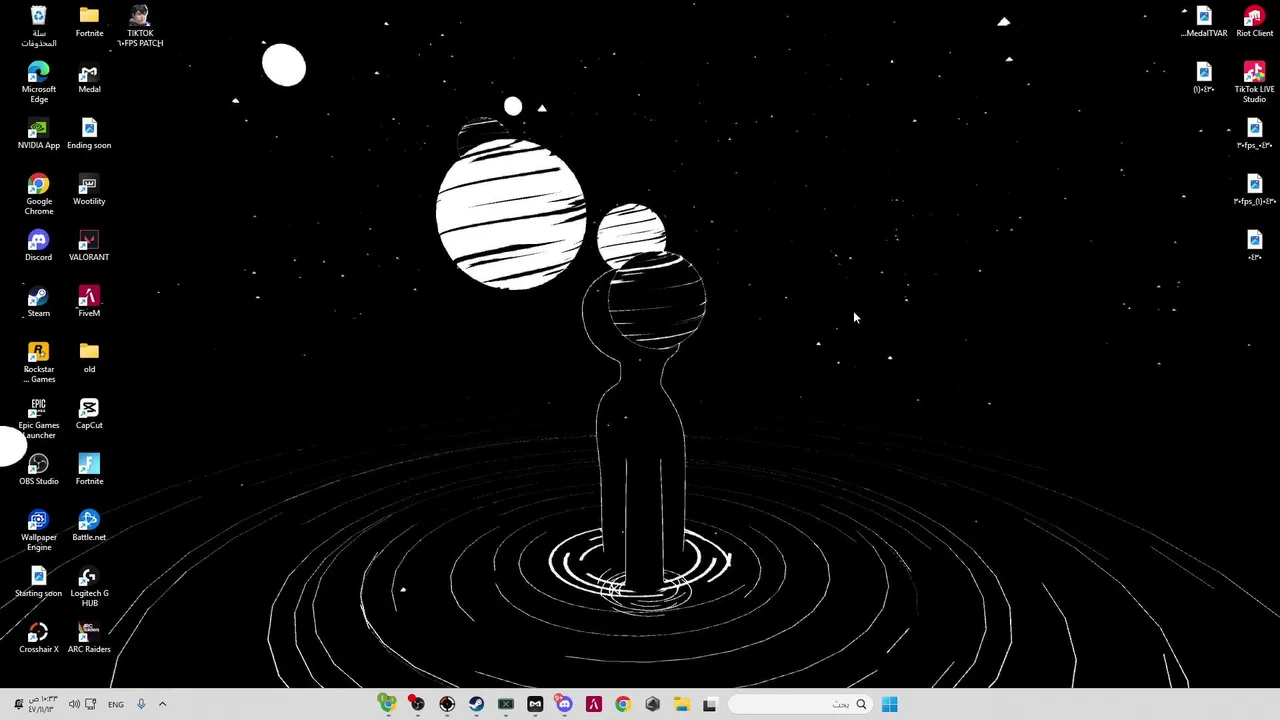Select the image file below TikTok LIVE Studio
This screenshot has height=720, width=1280.
click(x=1254, y=134)
